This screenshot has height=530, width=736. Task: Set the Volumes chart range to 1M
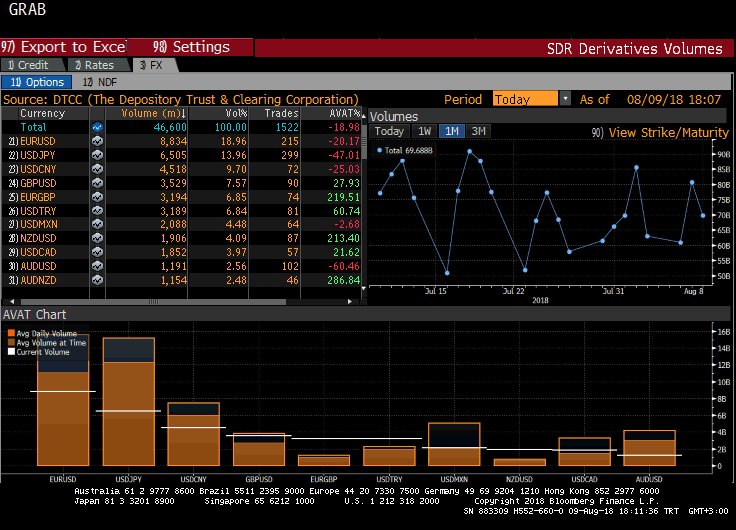[x=452, y=131]
